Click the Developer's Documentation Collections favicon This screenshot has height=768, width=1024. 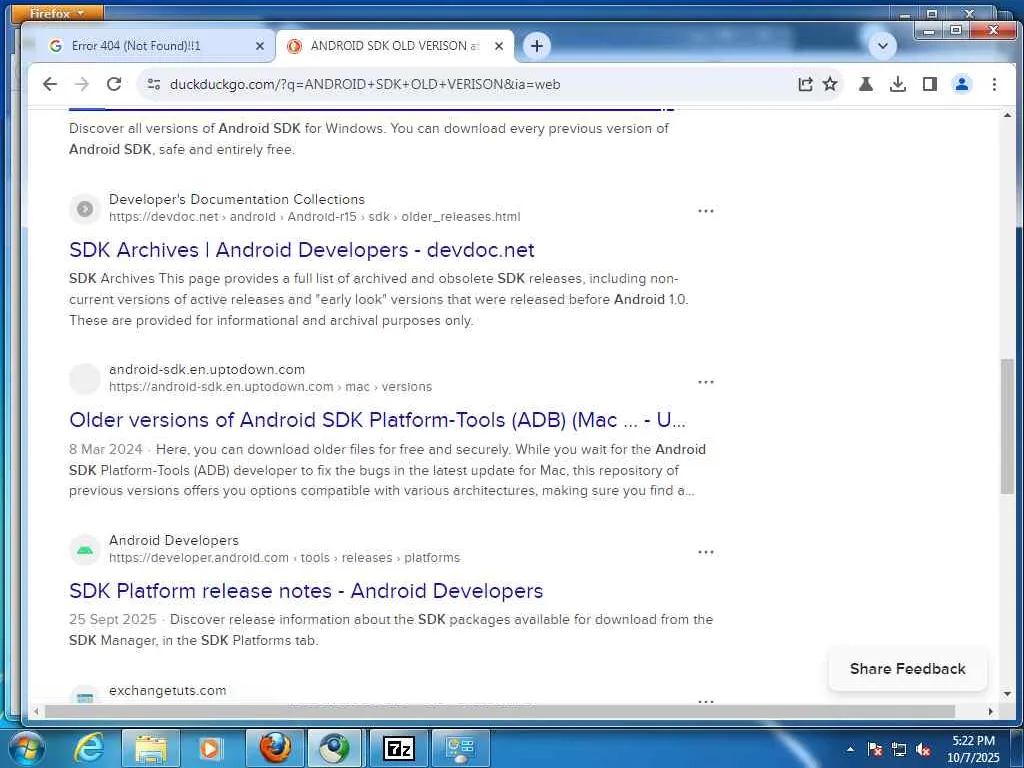pos(85,208)
